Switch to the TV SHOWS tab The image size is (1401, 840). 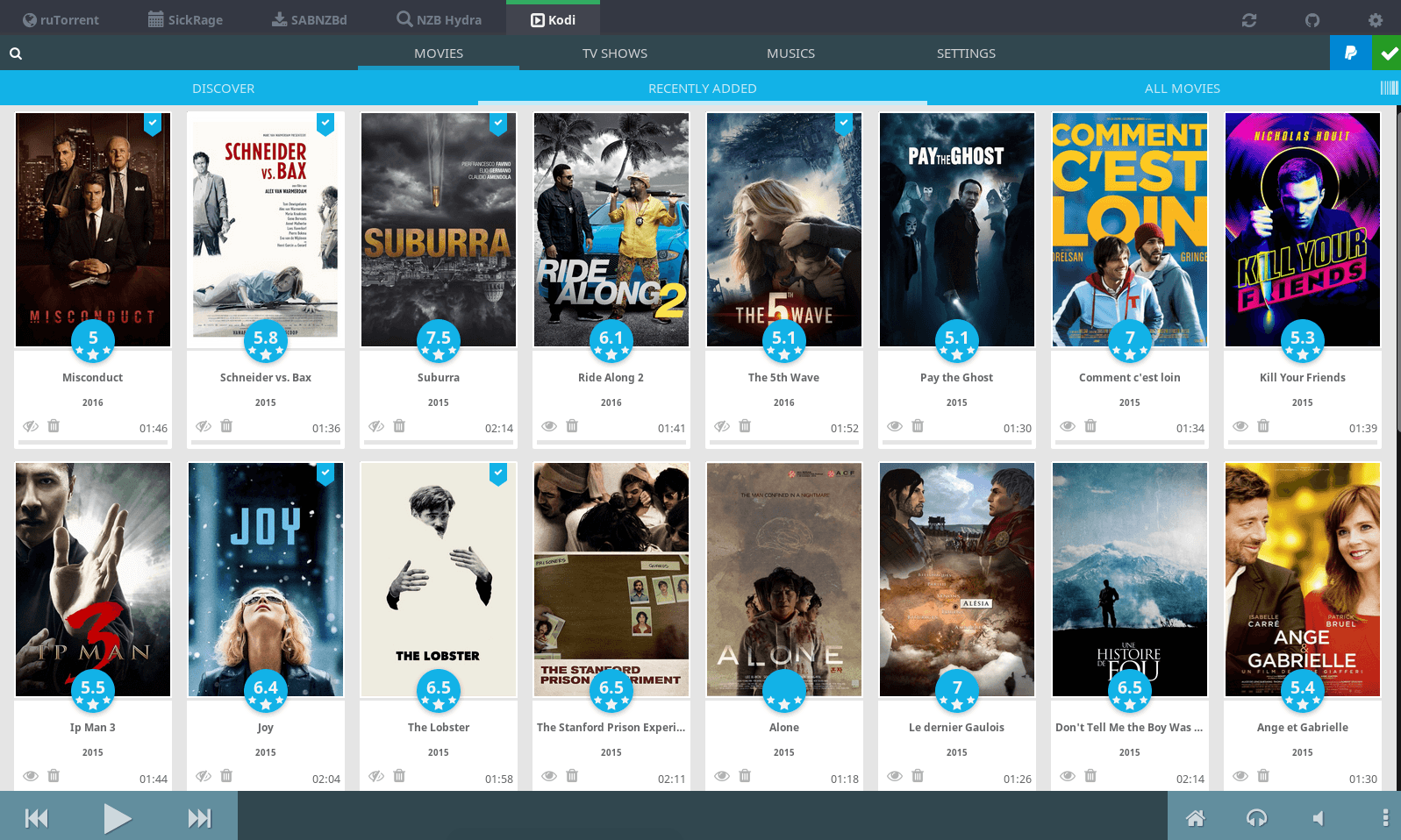click(615, 53)
